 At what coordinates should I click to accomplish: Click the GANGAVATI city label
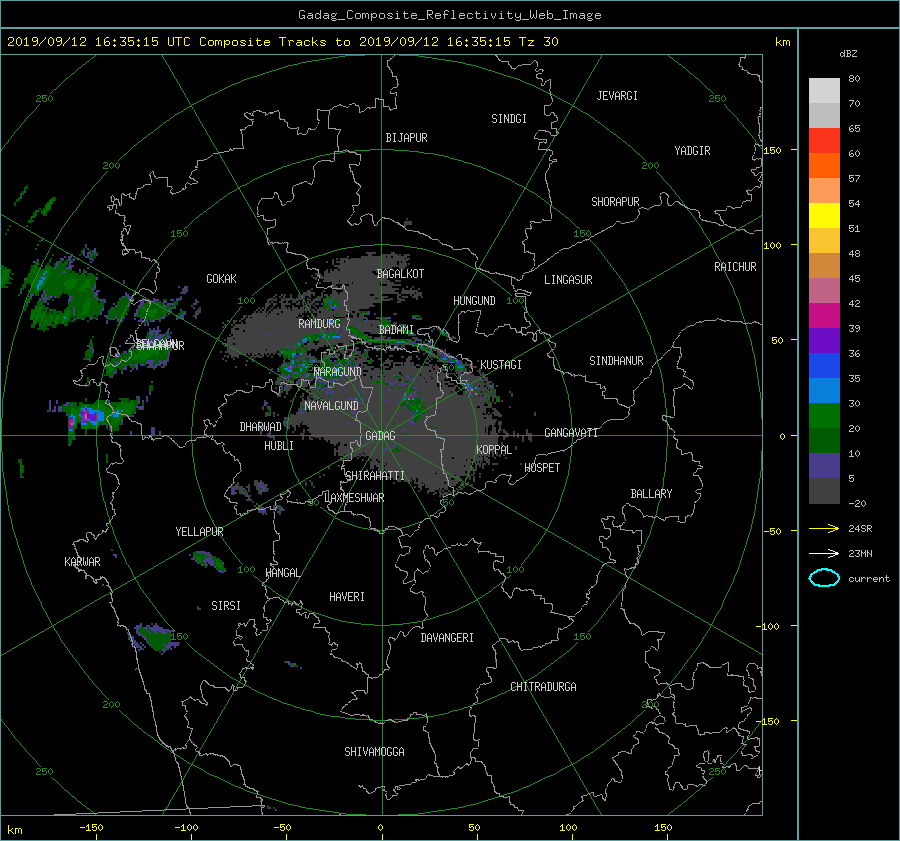point(571,433)
